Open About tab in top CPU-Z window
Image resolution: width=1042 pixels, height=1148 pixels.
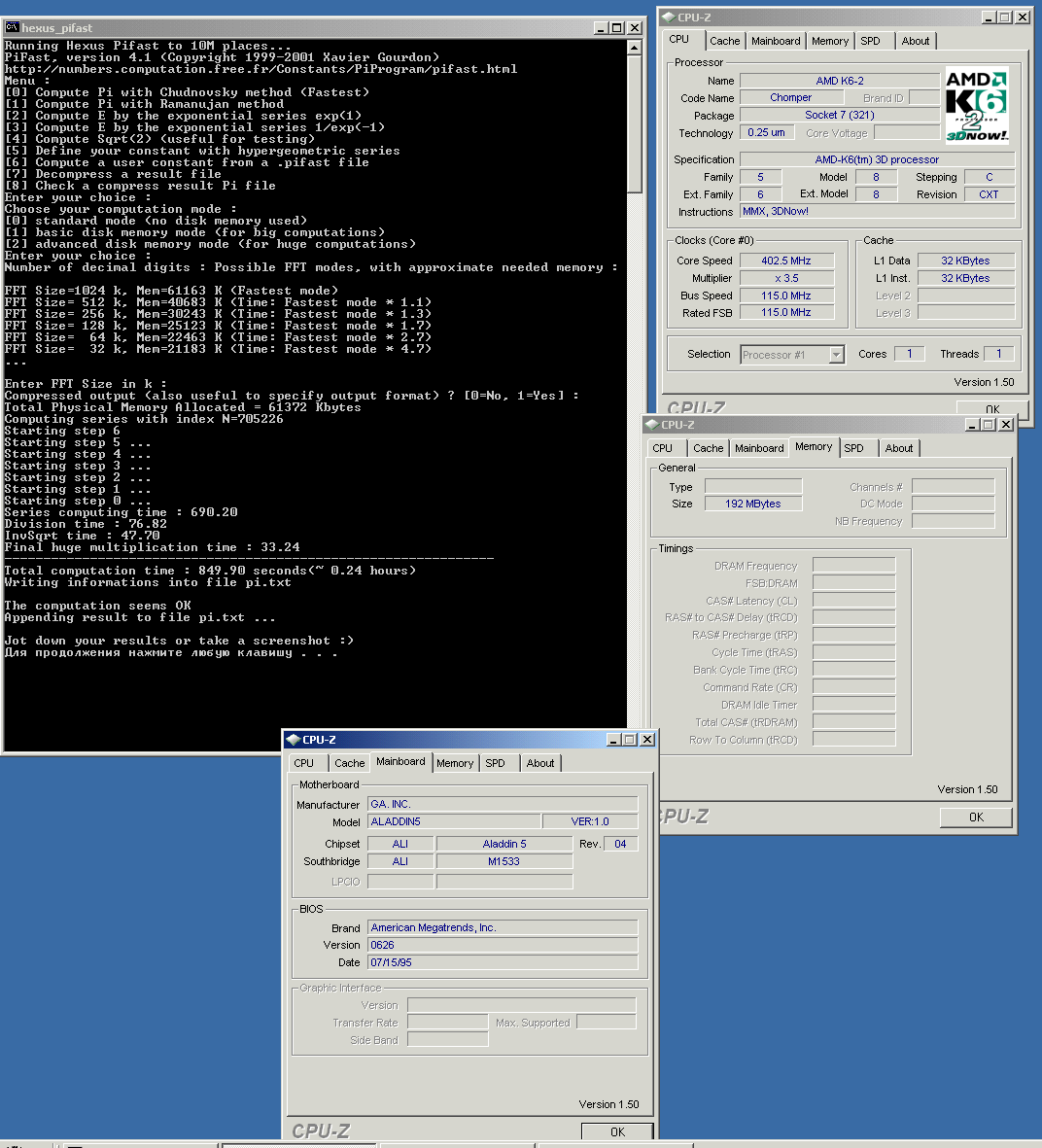pyautogui.click(x=916, y=41)
